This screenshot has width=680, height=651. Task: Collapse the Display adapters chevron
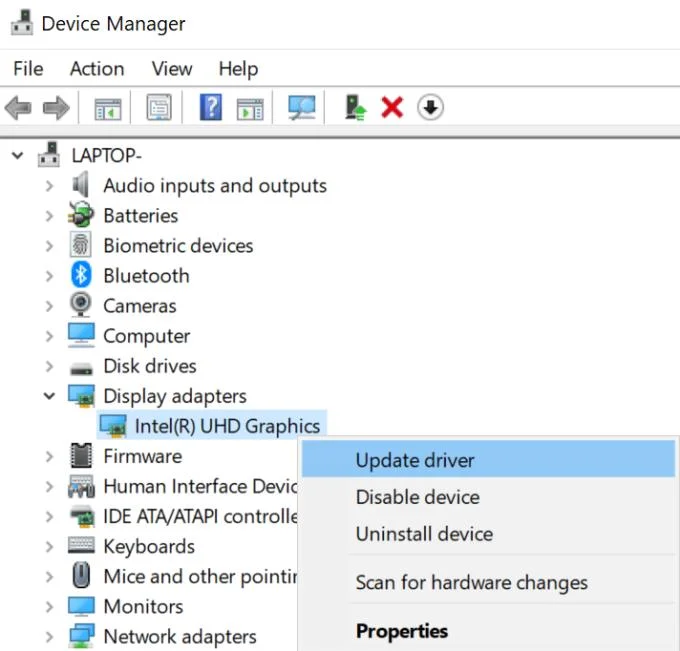click(49, 396)
